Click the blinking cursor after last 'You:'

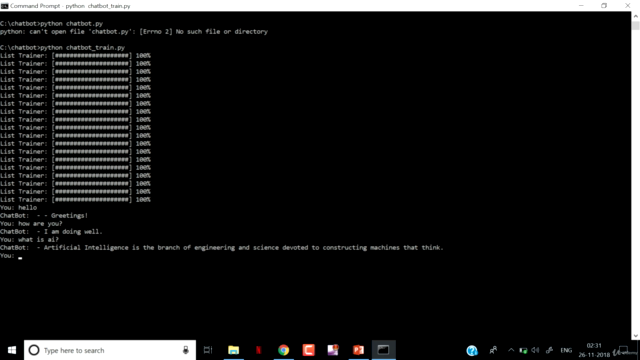pos(20,258)
